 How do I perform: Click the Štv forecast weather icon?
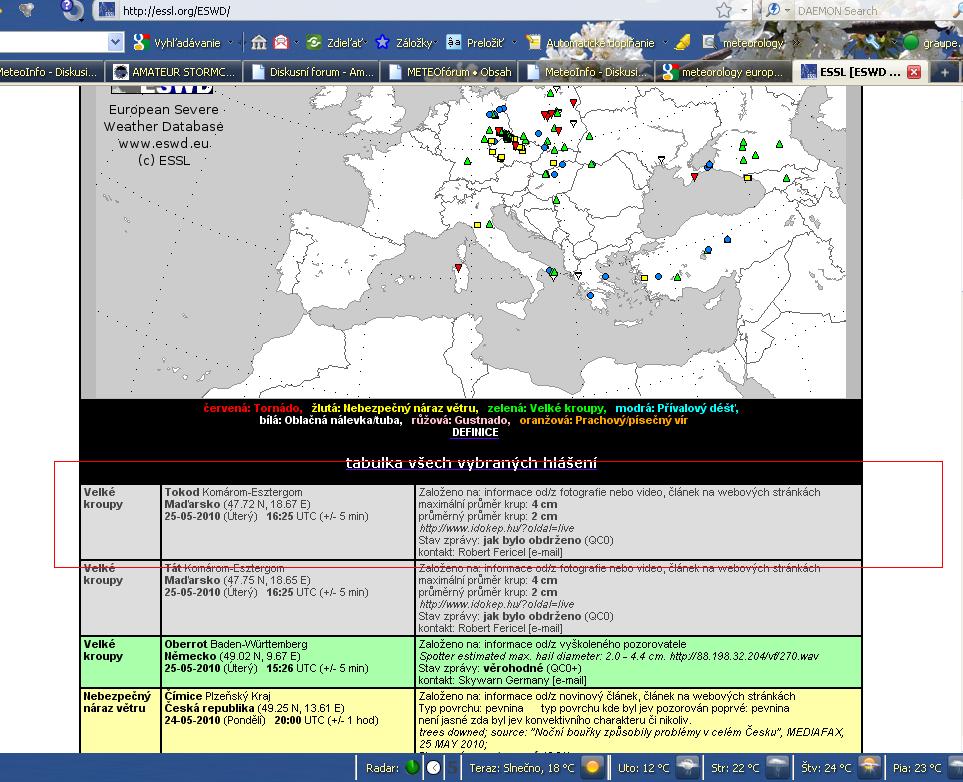[870, 767]
